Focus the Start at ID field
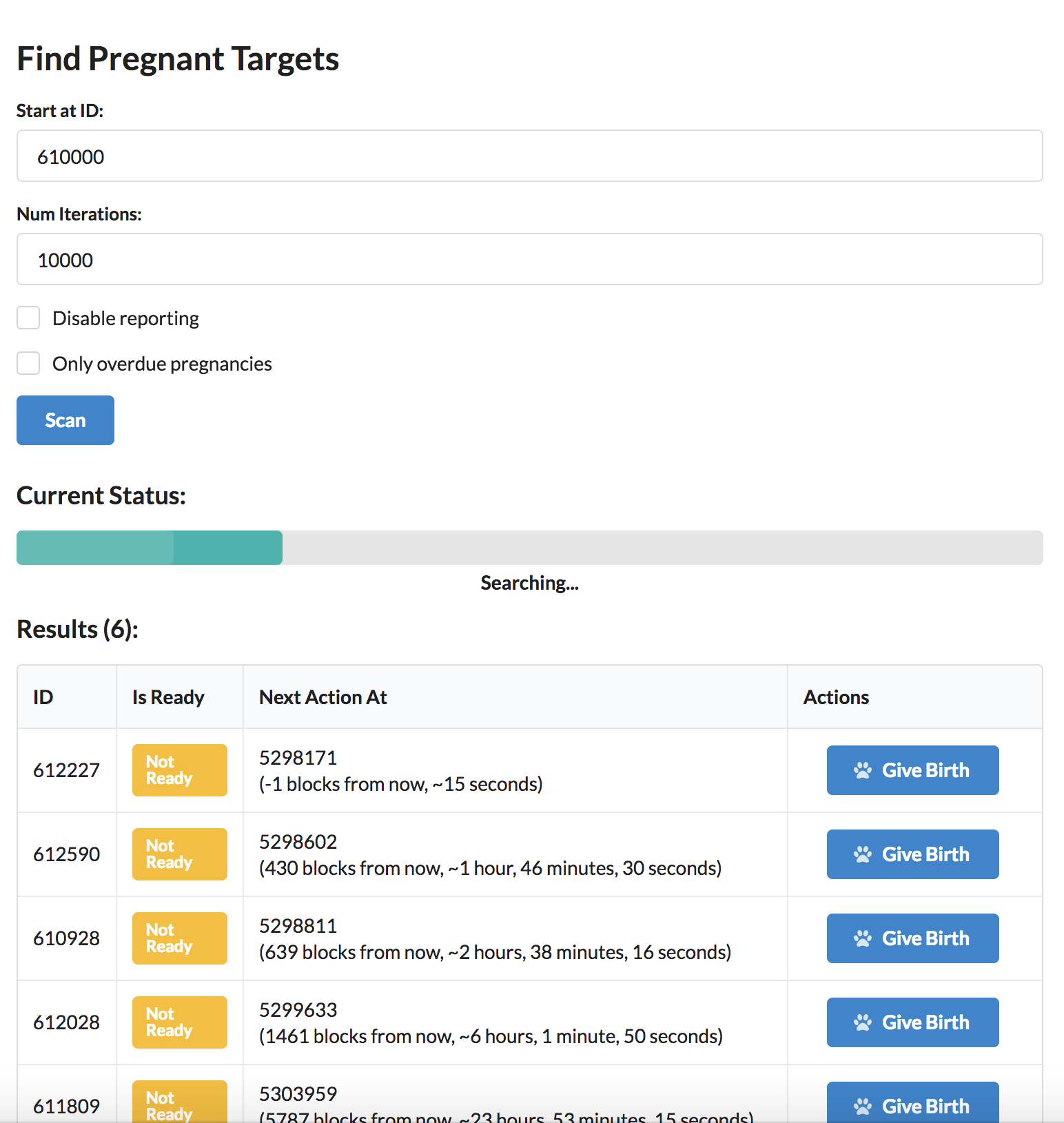 [x=529, y=156]
